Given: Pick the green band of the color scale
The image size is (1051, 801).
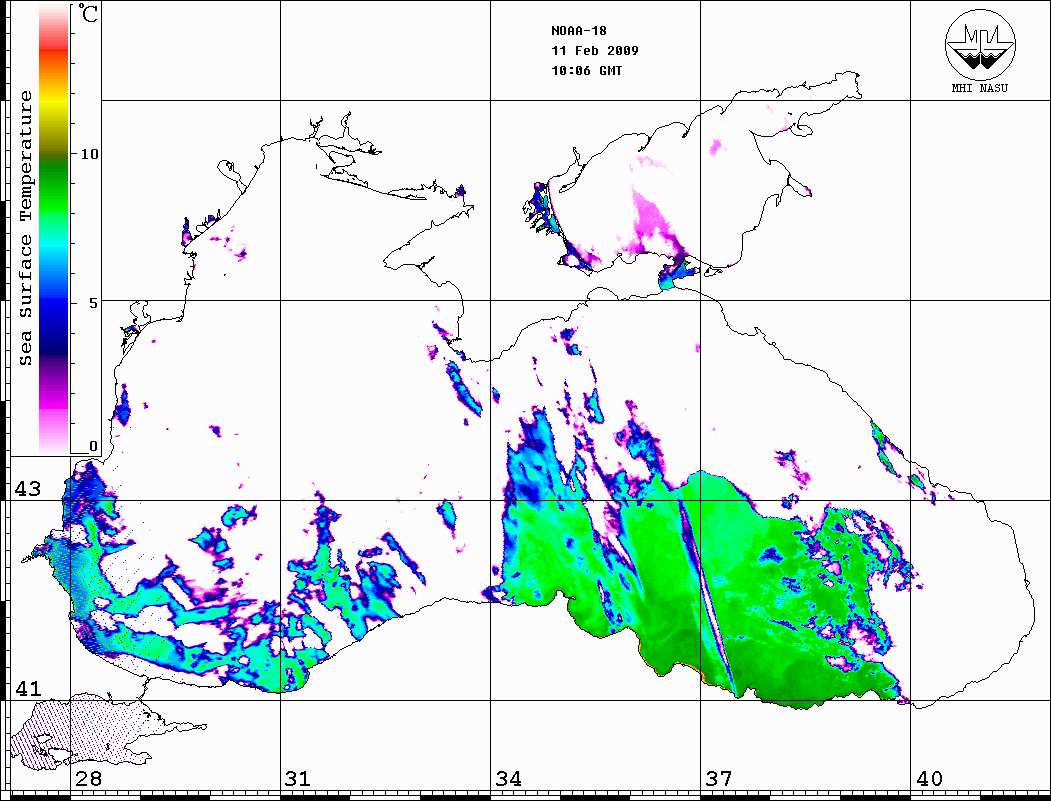Looking at the screenshot, I should click(54, 188).
